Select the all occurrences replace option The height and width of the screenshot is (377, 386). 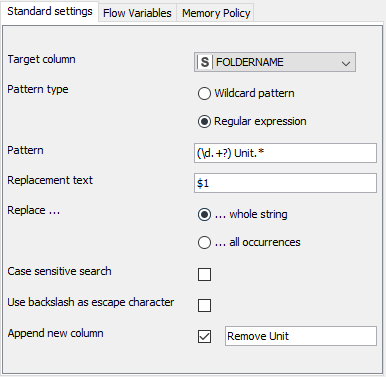point(204,242)
